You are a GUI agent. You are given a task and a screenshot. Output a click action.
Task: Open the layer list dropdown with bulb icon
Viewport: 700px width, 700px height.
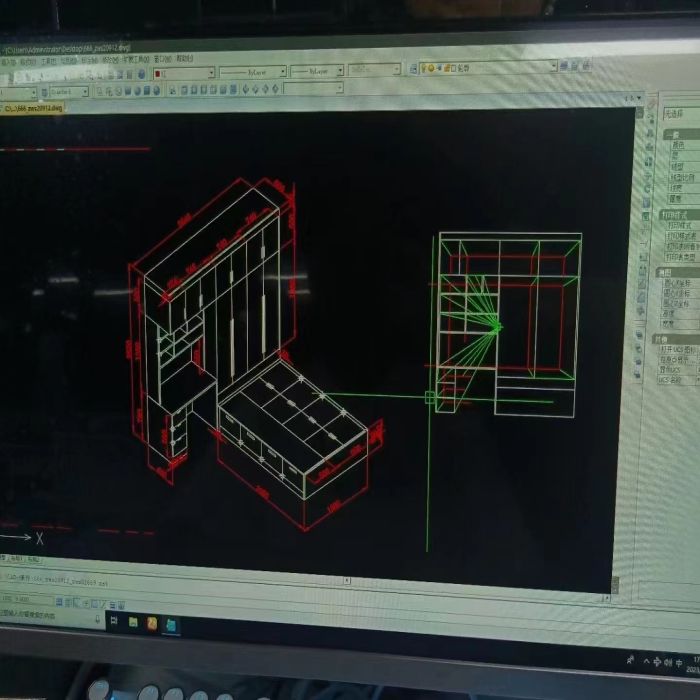pos(551,67)
